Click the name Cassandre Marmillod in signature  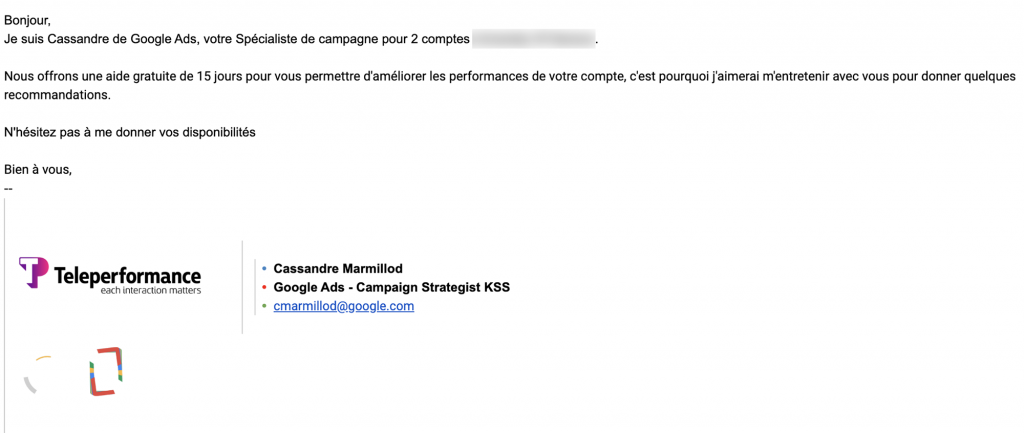338,269
